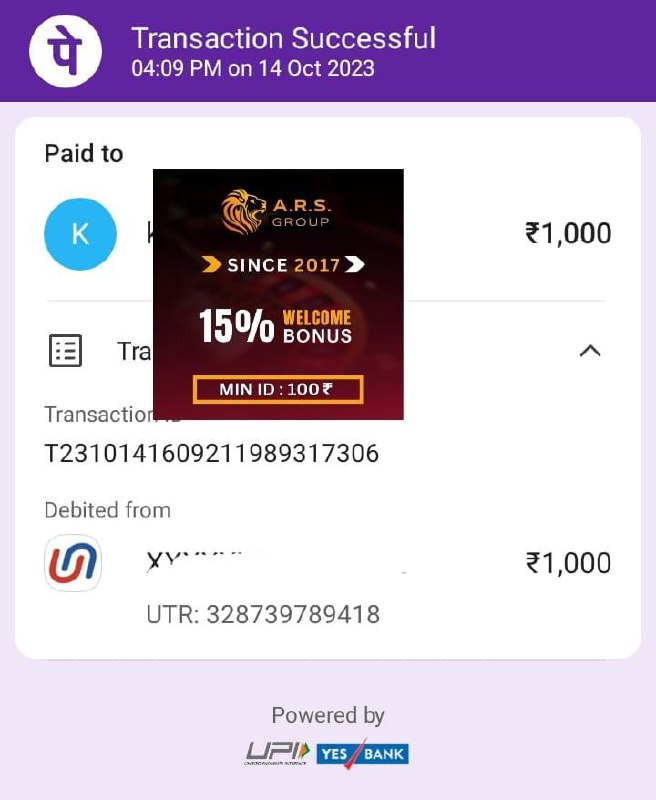Click the Union Bank logo icon
This screenshot has width=656, height=800.
point(73,563)
